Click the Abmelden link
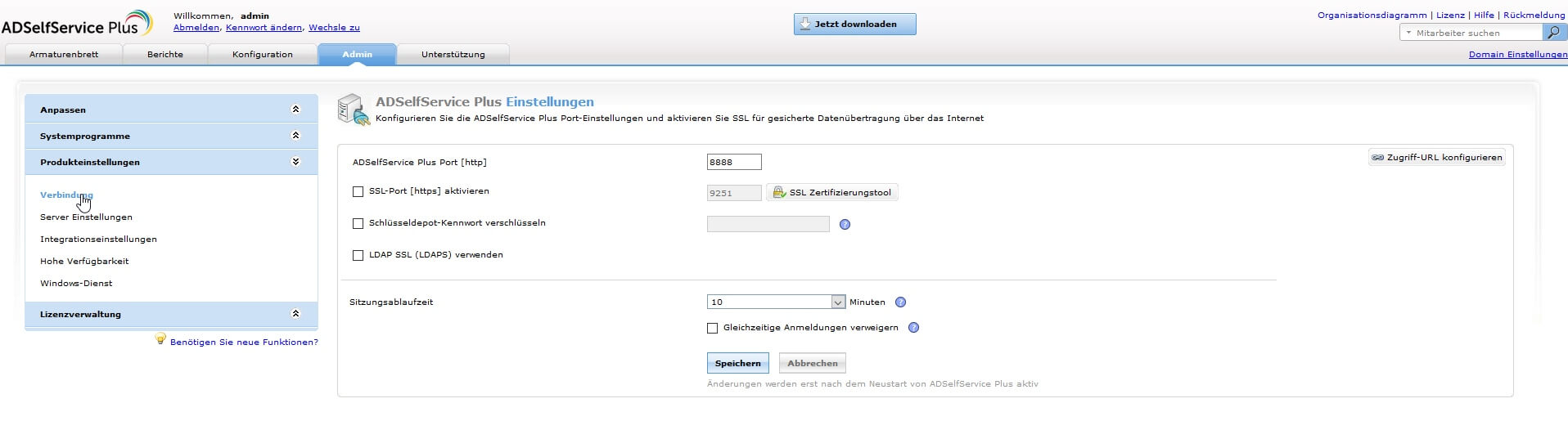 tap(196, 27)
